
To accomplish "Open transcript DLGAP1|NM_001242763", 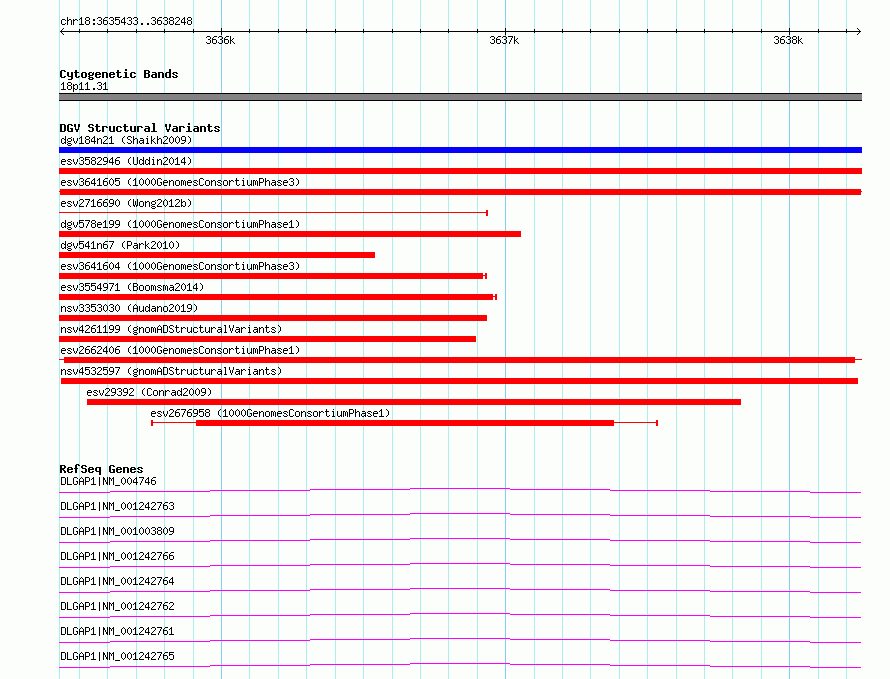I will coord(117,506).
